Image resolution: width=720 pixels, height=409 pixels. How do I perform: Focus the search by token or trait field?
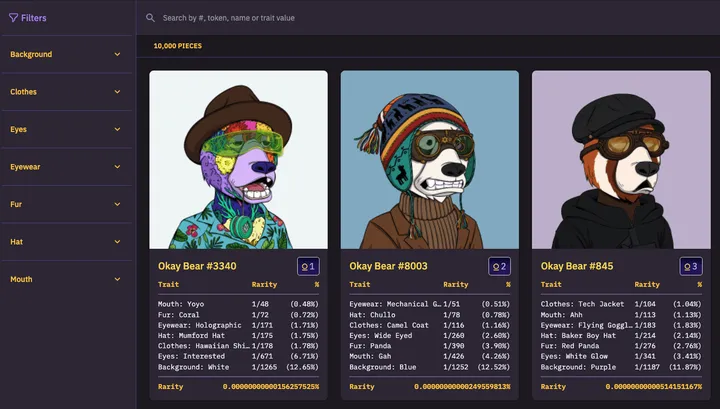tap(400, 18)
